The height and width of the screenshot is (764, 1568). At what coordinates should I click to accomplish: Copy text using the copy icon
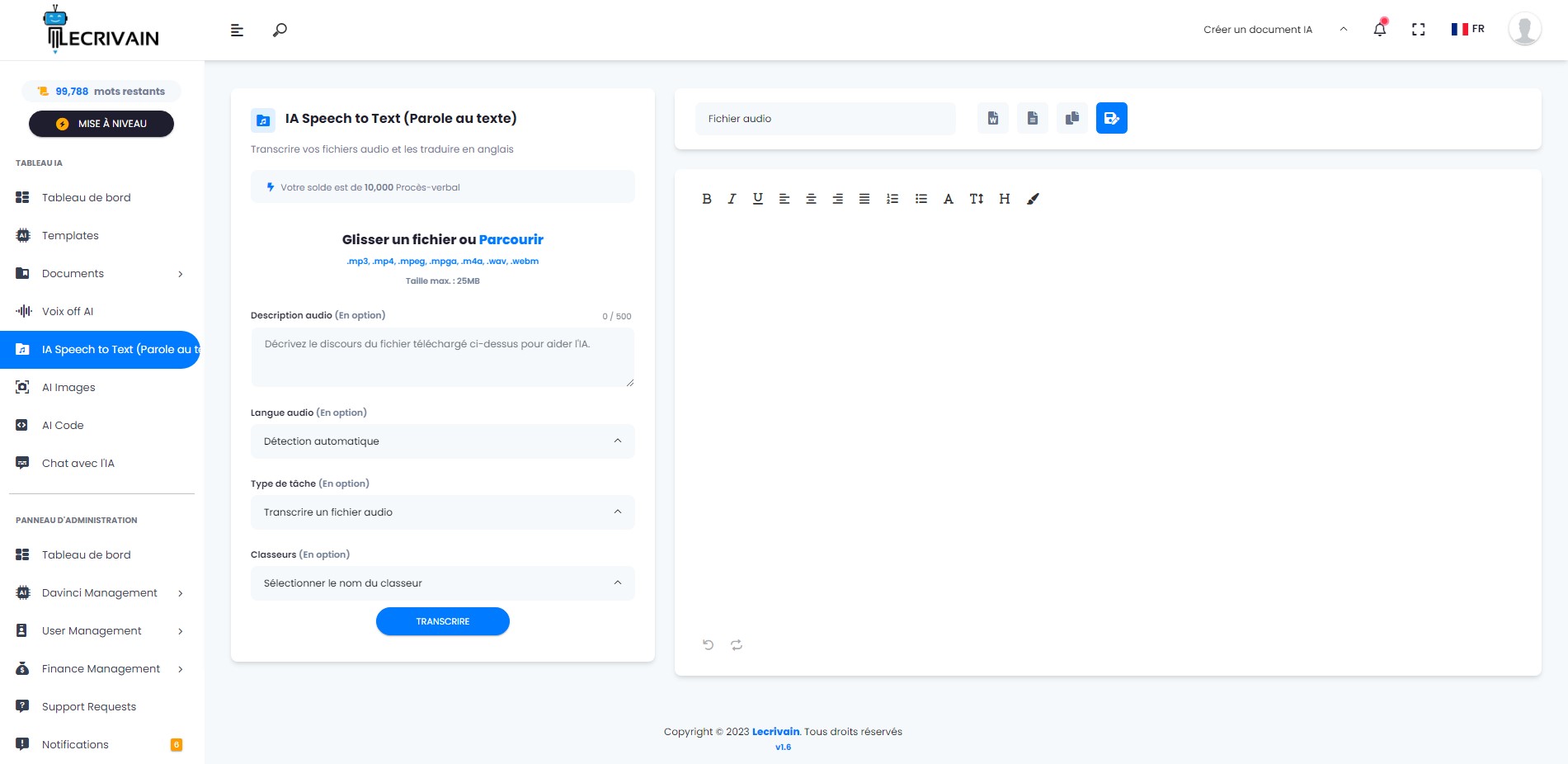[1071, 118]
